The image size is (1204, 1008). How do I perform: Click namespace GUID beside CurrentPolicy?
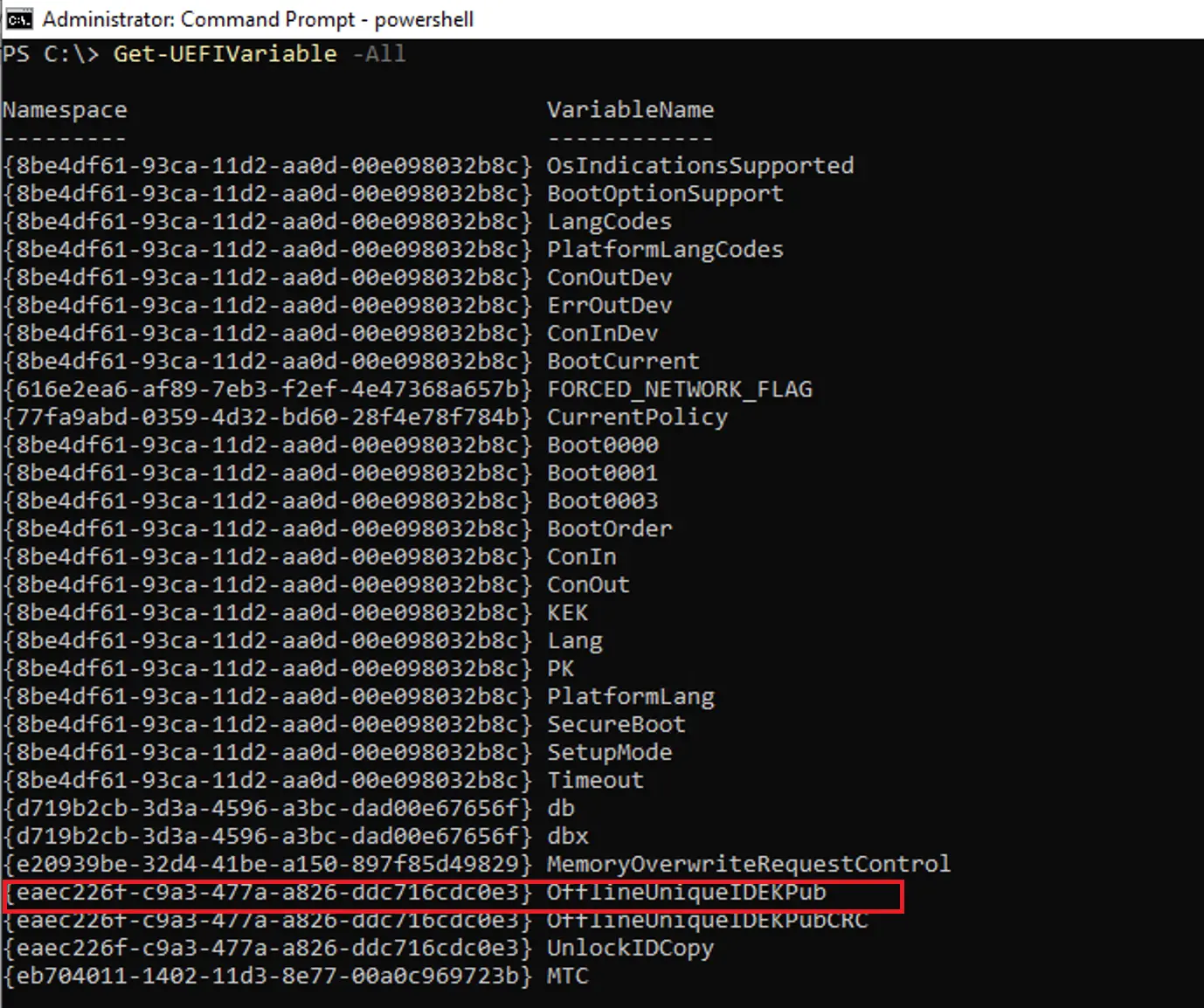pyautogui.click(x=267, y=418)
